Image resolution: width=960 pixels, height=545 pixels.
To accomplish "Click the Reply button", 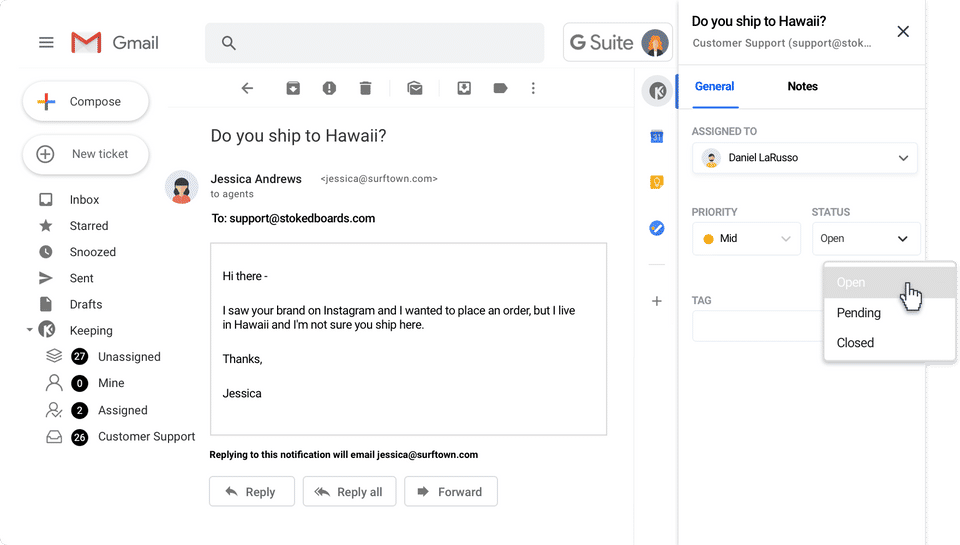I will coord(252,492).
